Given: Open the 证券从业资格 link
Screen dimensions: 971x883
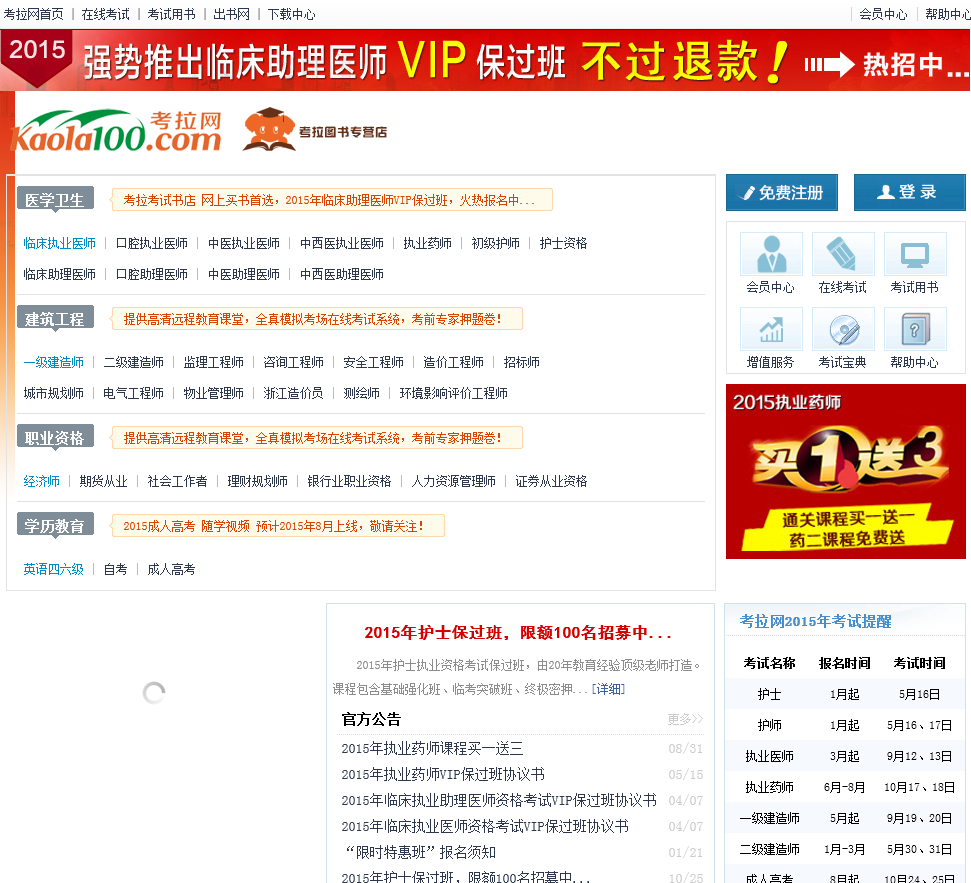Looking at the screenshot, I should click(551, 481).
